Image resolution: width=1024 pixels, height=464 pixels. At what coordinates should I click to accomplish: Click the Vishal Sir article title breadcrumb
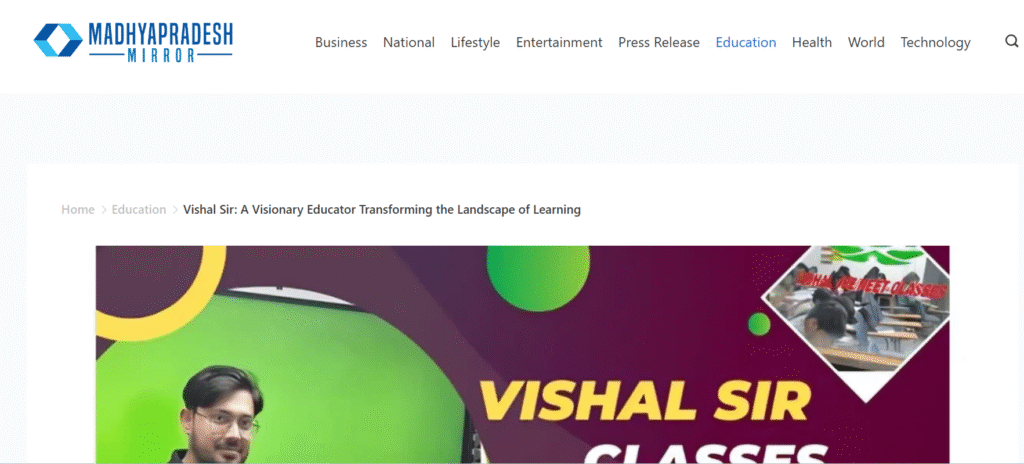pos(381,210)
